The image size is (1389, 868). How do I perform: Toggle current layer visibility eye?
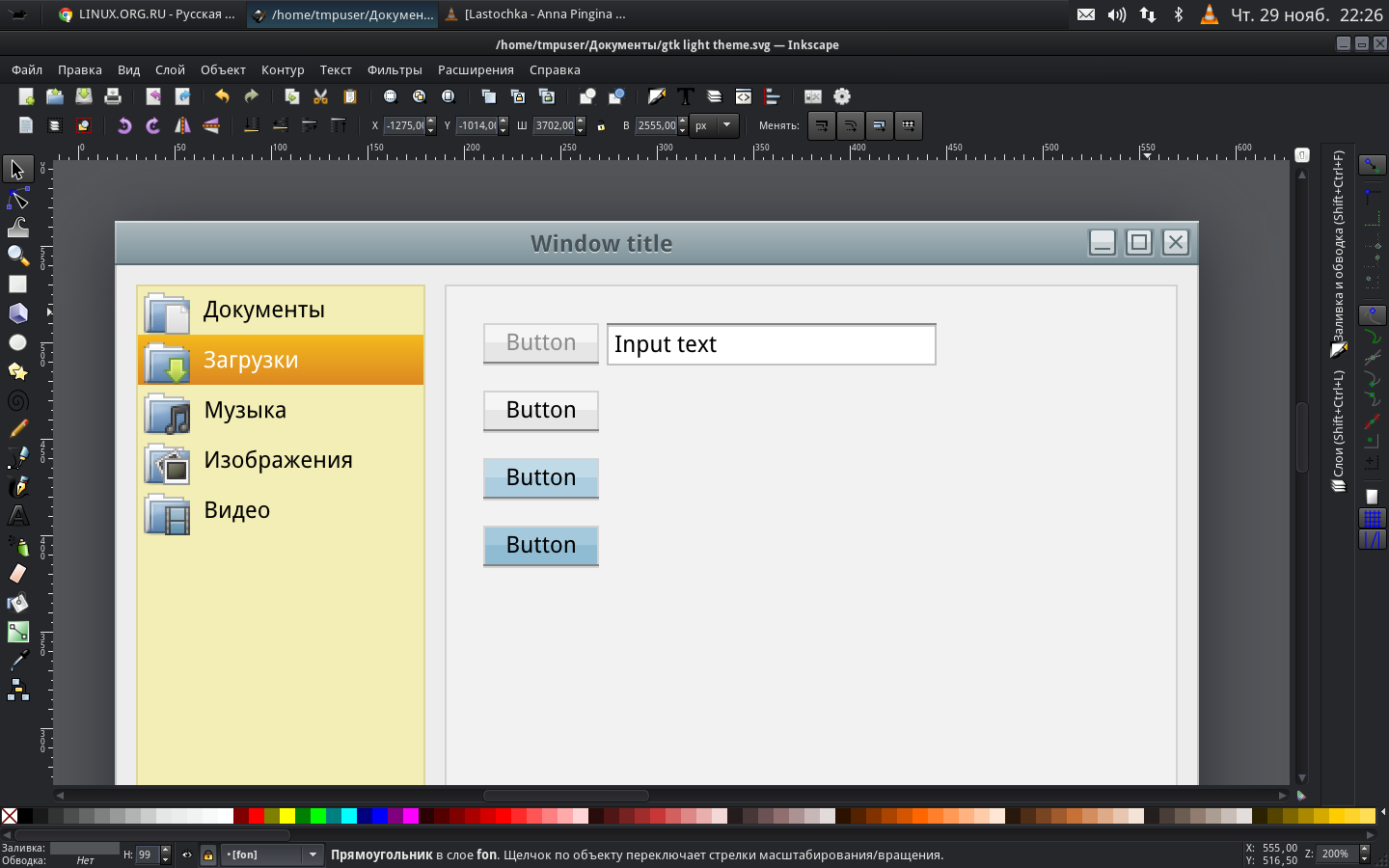click(187, 854)
